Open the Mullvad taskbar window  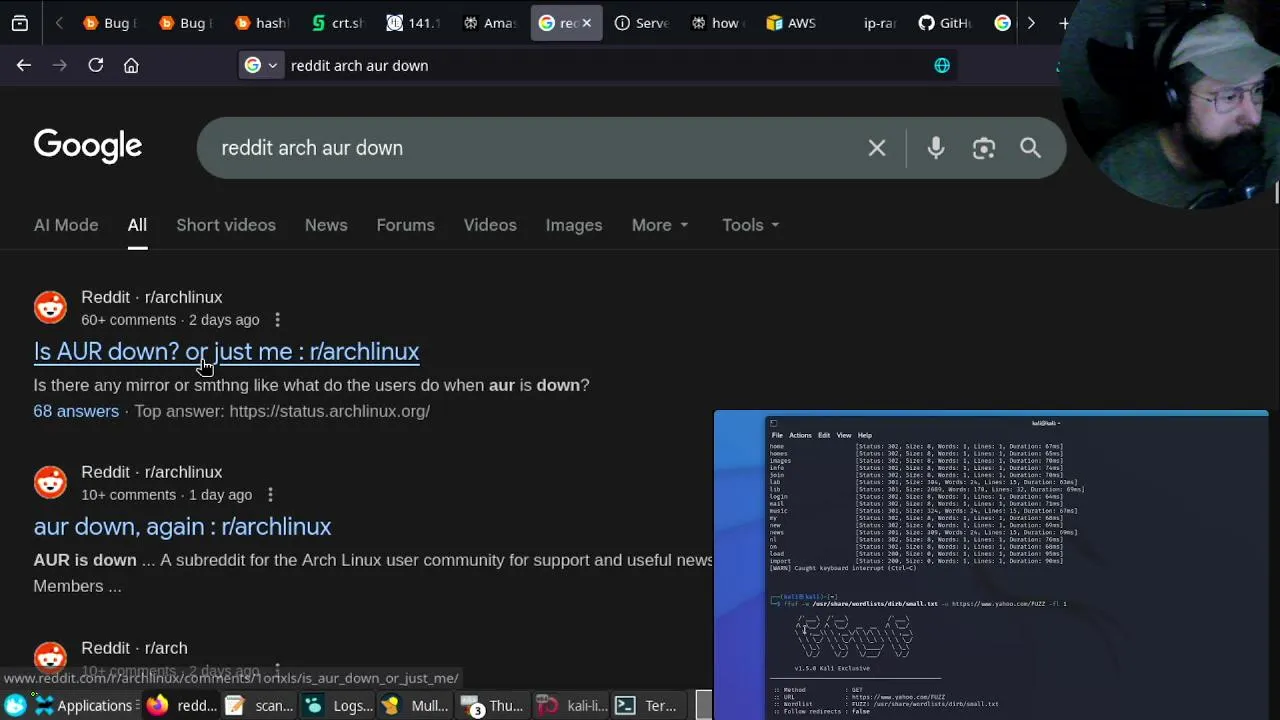pyautogui.click(x=415, y=706)
